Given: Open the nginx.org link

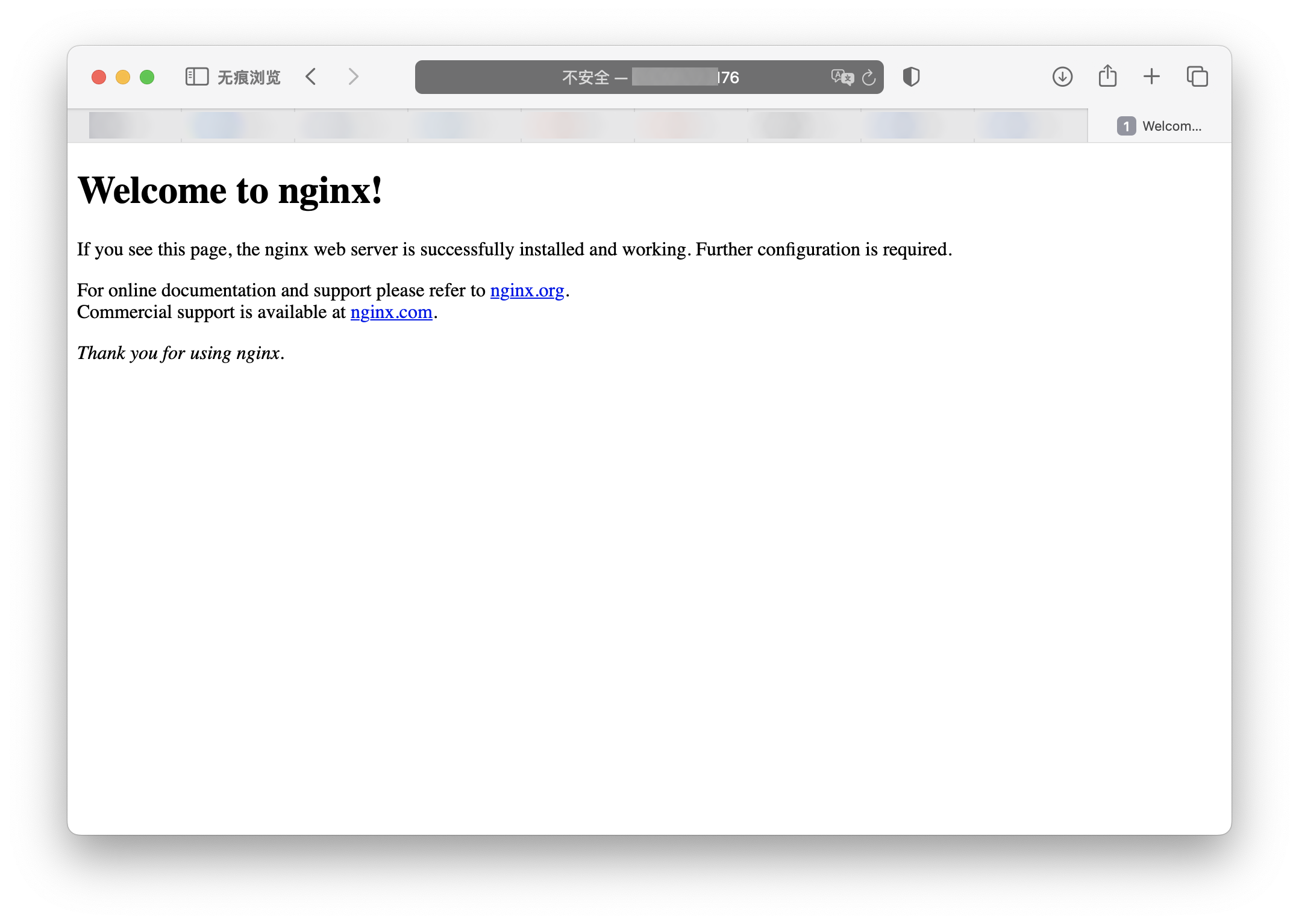Looking at the screenshot, I should [x=527, y=291].
